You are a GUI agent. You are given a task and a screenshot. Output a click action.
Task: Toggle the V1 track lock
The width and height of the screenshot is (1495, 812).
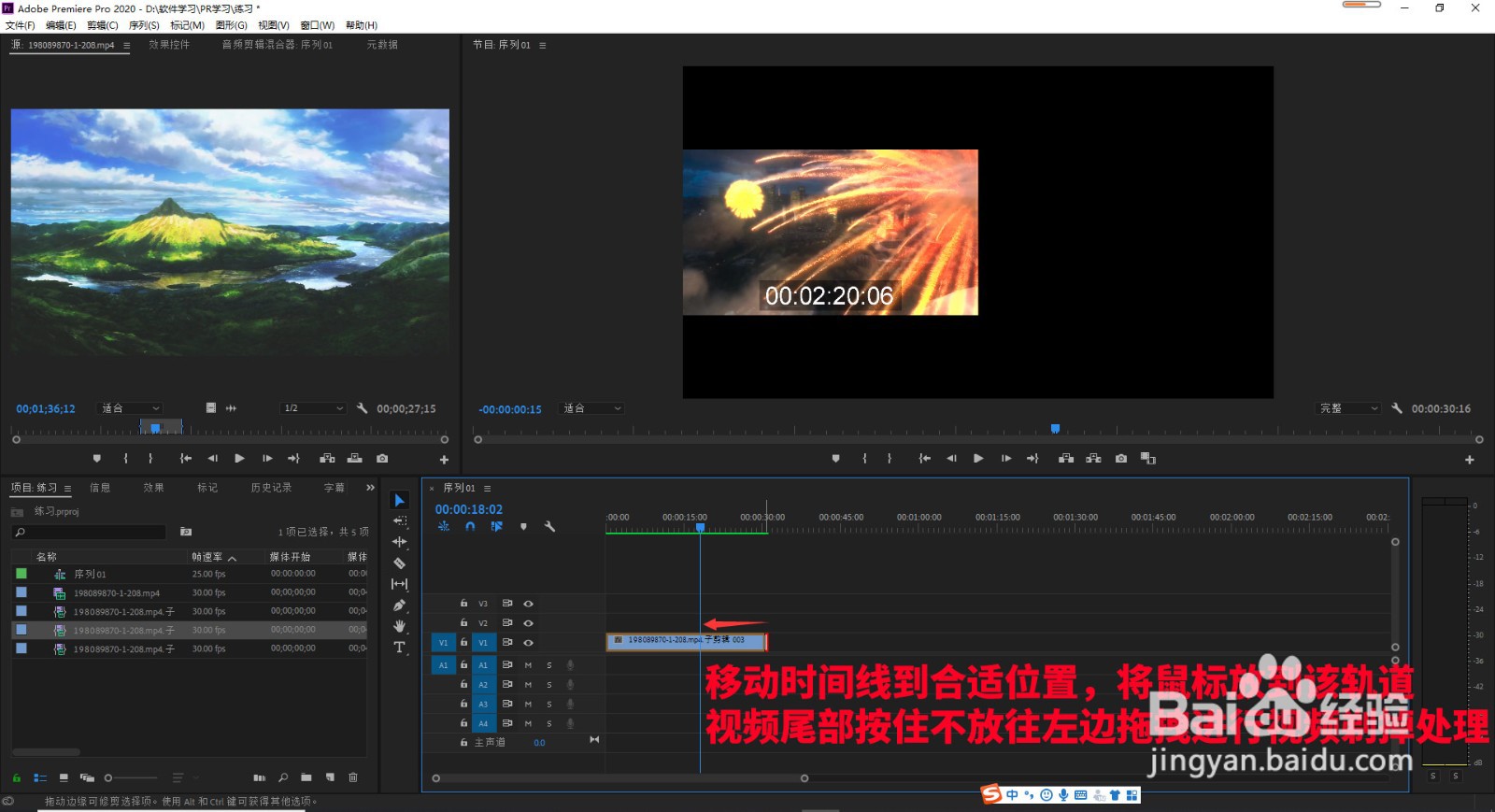[x=463, y=643]
